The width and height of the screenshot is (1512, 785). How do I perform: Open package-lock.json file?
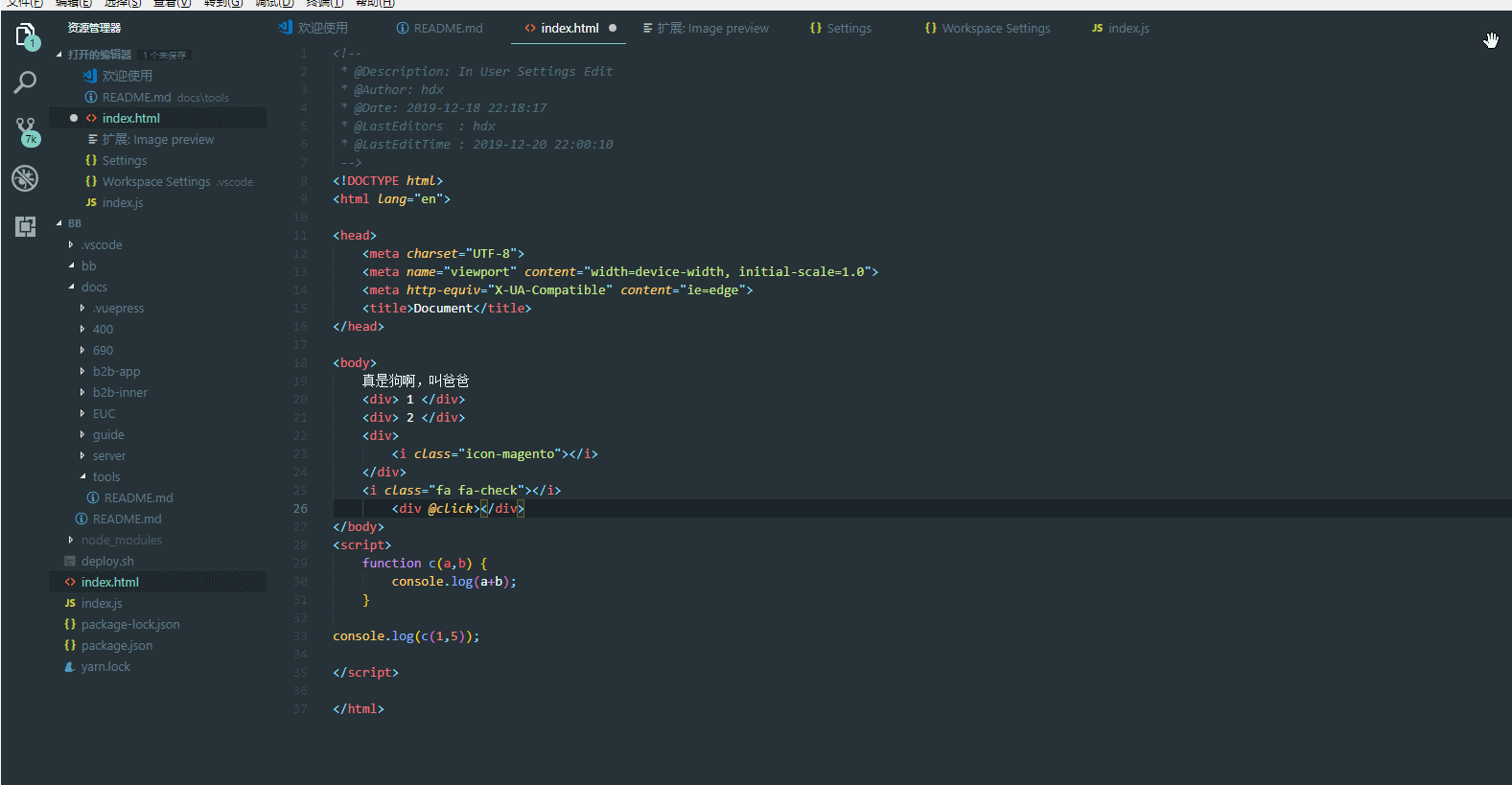130,624
